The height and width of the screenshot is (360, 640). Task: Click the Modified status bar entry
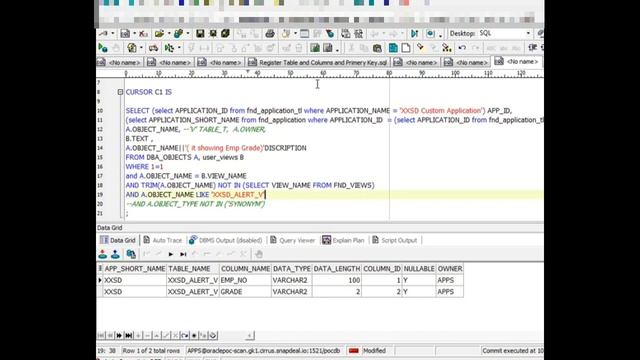point(374,351)
